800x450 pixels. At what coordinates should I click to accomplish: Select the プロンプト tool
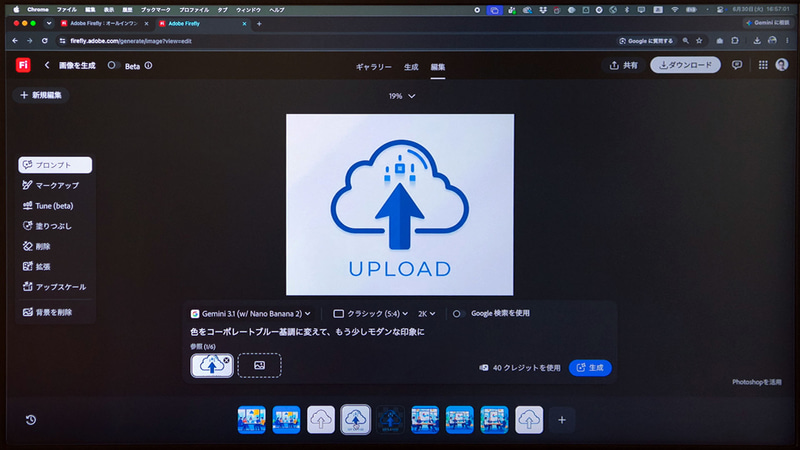(55, 165)
